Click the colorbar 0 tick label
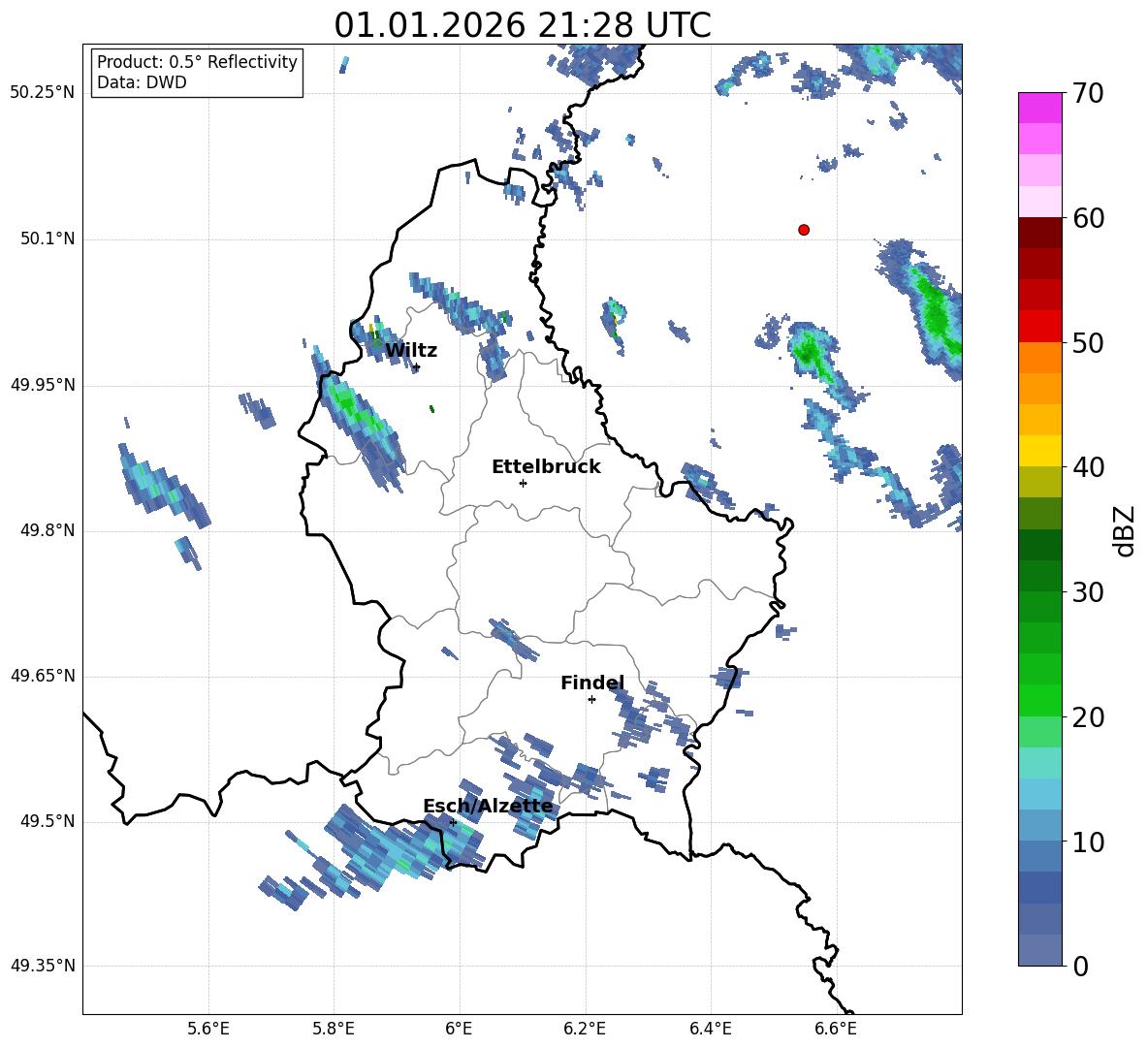The width and height of the screenshot is (1148, 1048). click(1080, 967)
